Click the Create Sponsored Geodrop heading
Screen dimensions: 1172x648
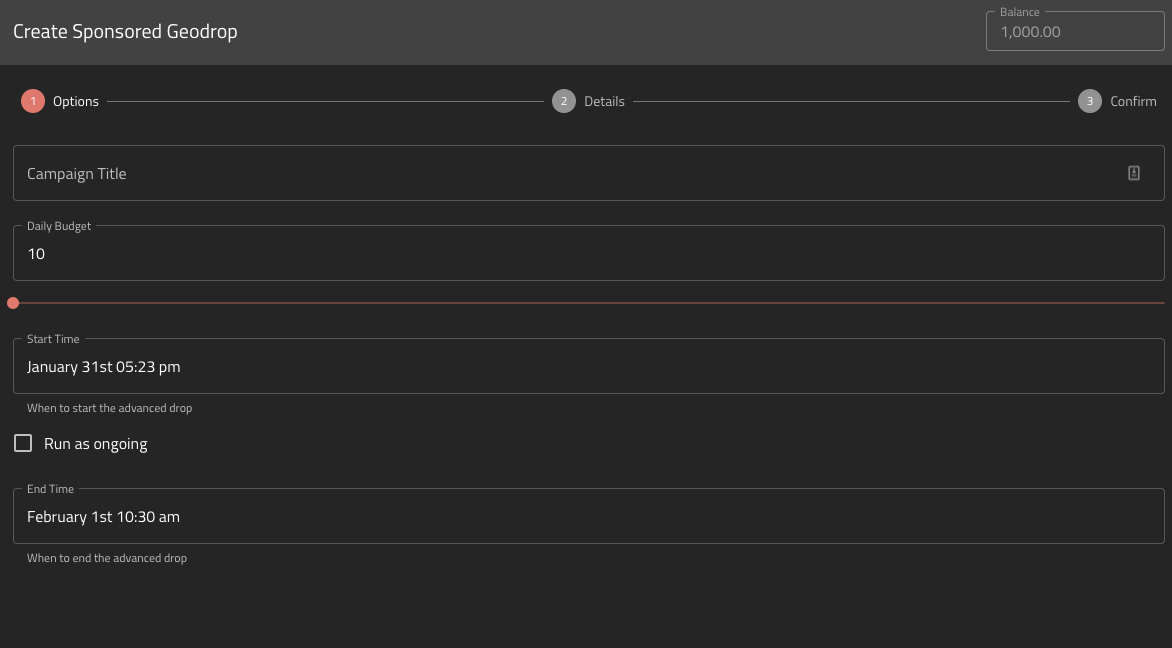pos(126,31)
